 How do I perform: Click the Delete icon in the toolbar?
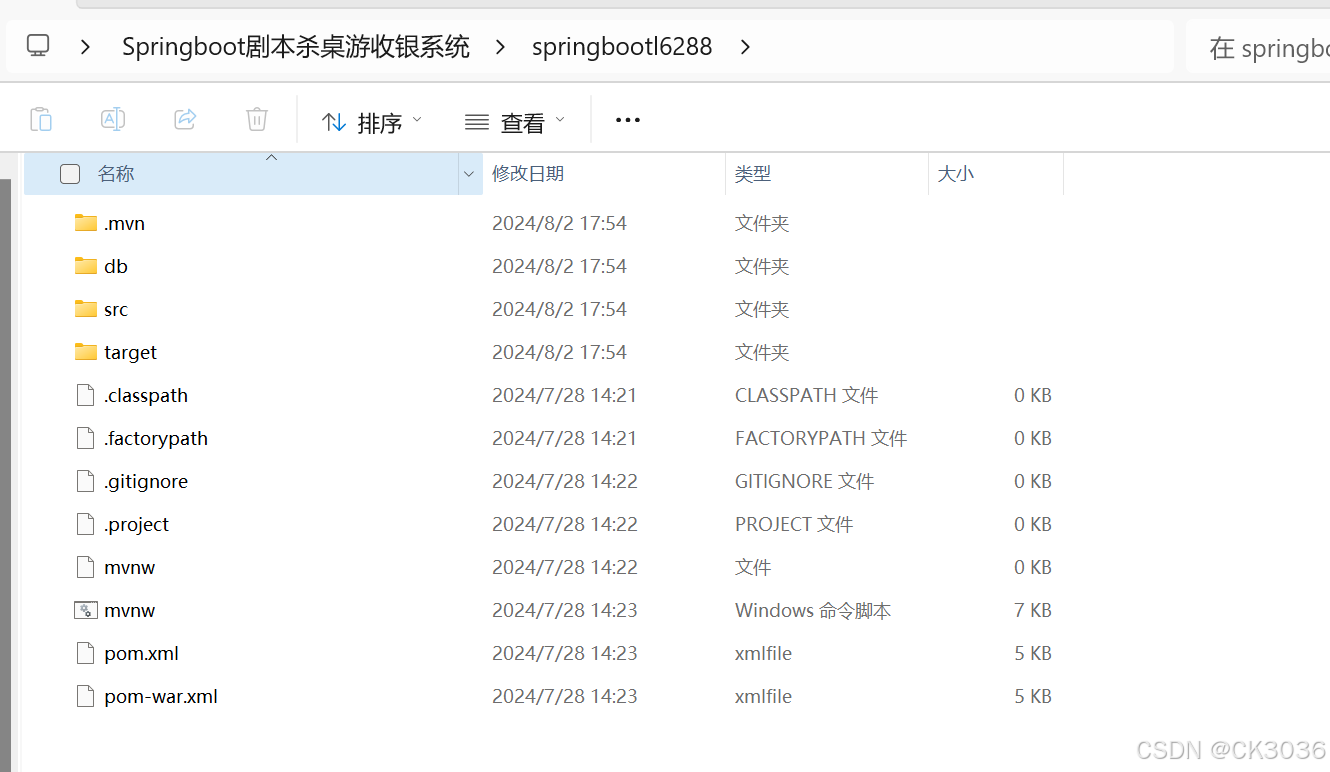(256, 119)
